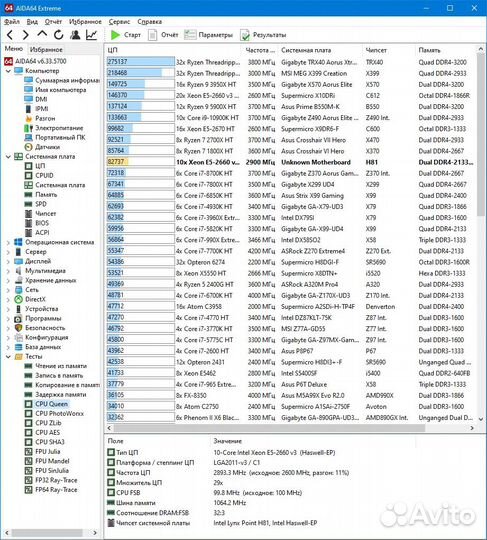Screen dimensions: 487x540
Task: Click the results horizontal scrollbar
Action: point(269,428)
